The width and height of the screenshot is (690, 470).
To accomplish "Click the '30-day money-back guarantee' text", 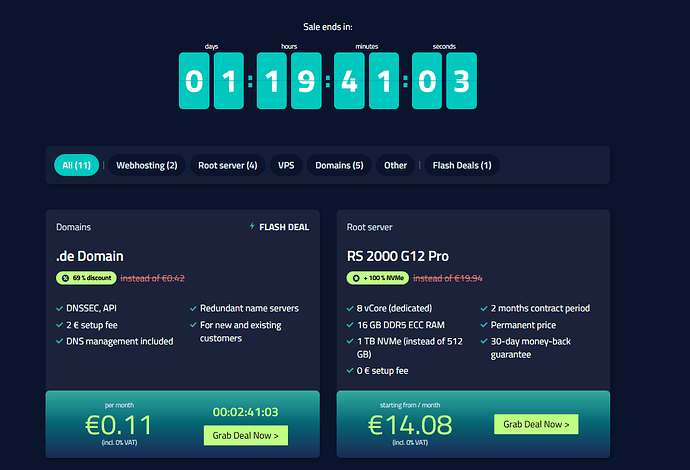I will pos(531,348).
